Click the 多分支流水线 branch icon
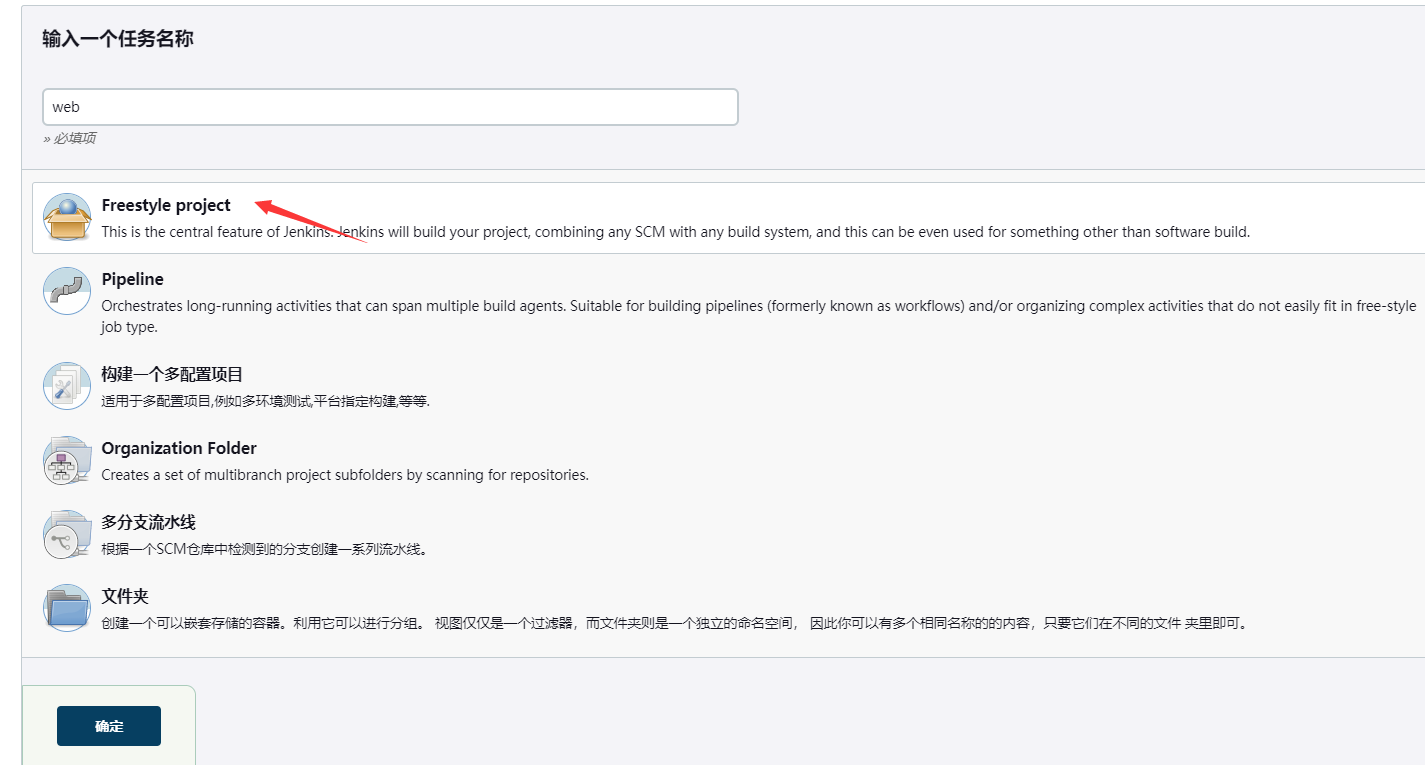This screenshot has height=765, width=1425. [x=67, y=534]
